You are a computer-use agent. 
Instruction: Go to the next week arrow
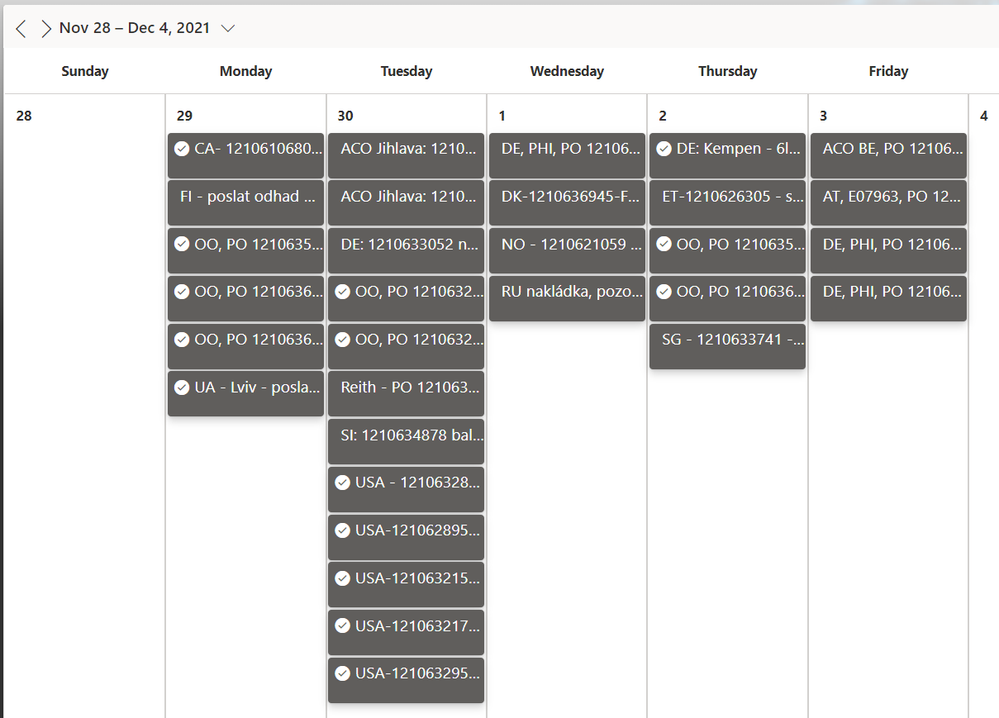[x=46, y=29]
